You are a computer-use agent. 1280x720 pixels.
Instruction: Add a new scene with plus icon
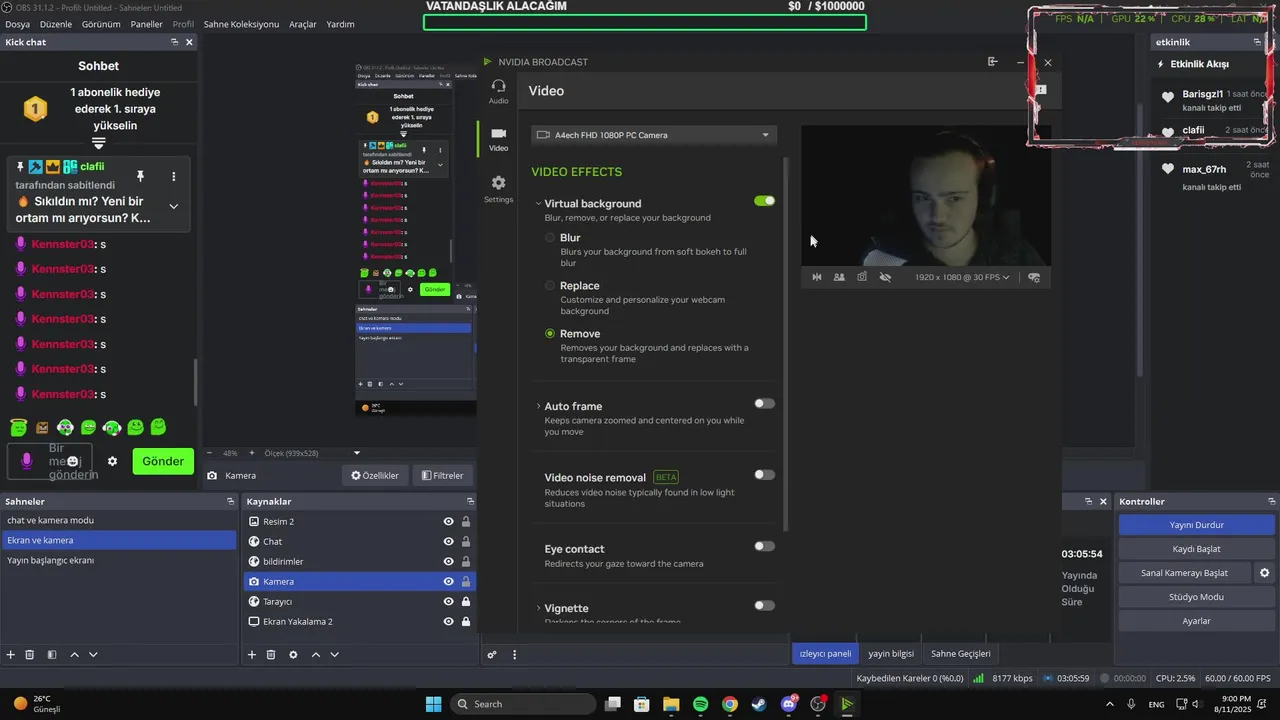pos(11,654)
